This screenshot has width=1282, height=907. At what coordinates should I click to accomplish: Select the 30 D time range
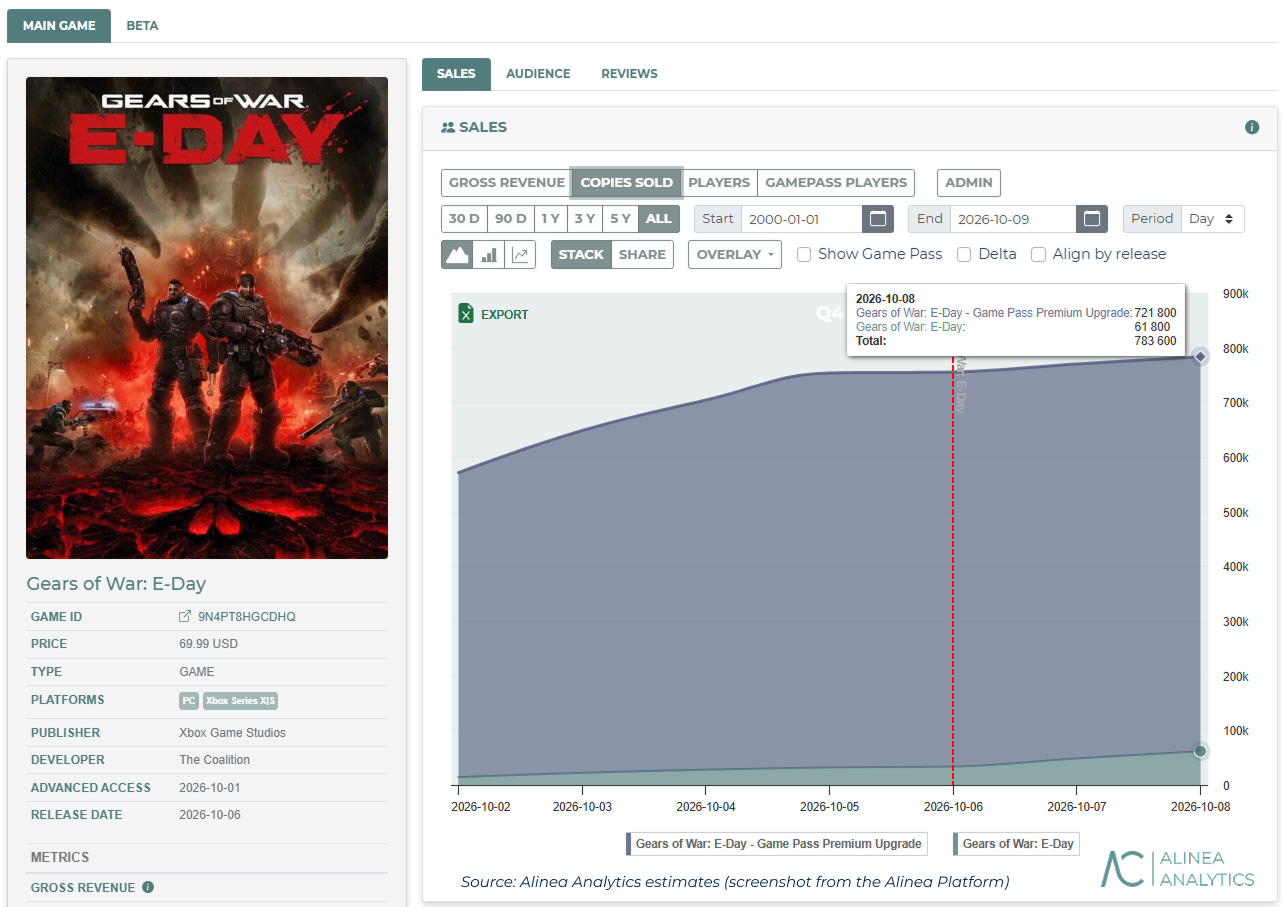pyautogui.click(x=464, y=219)
